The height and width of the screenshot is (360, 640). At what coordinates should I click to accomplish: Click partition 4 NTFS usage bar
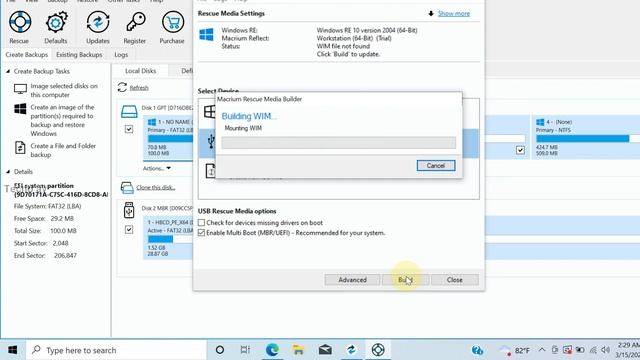(588, 139)
